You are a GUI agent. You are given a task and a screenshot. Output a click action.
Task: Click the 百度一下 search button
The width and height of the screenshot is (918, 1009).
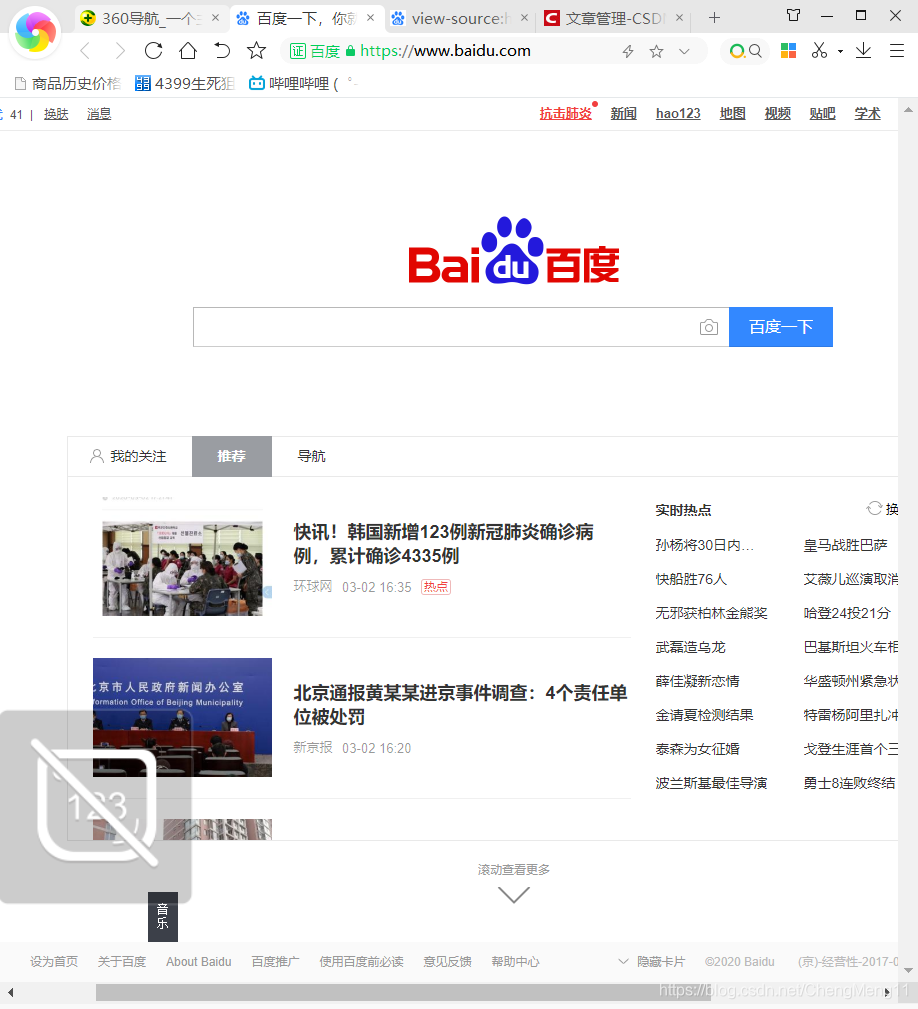pyautogui.click(x=780, y=327)
